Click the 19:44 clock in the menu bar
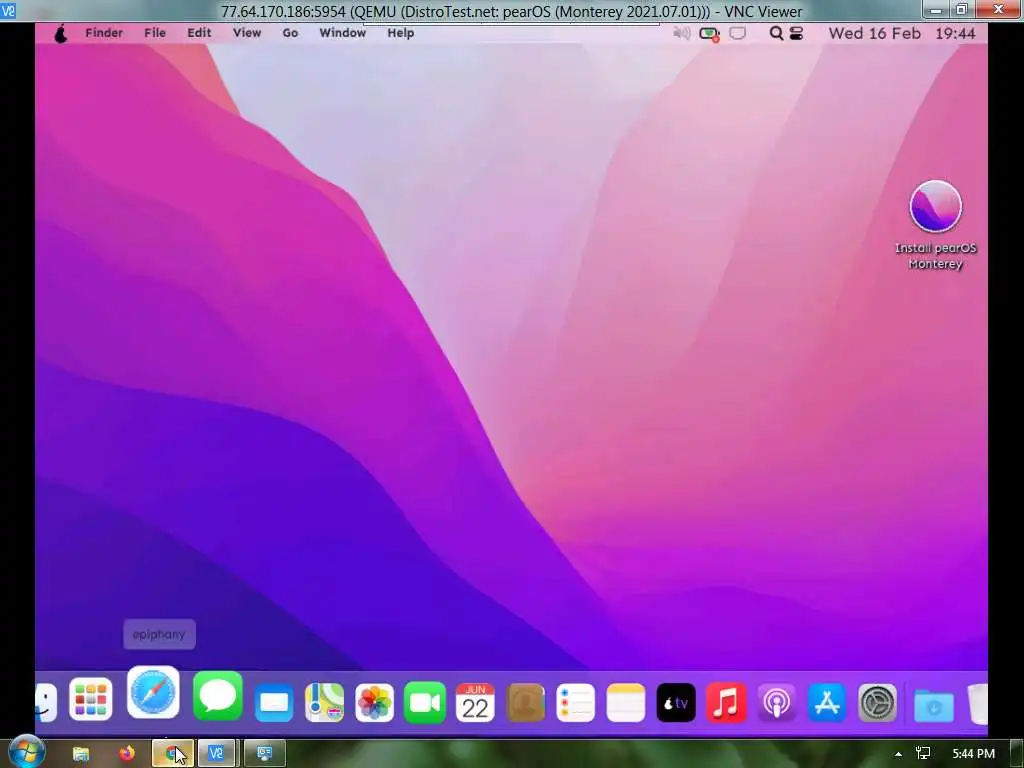This screenshot has width=1024, height=768. [x=955, y=33]
